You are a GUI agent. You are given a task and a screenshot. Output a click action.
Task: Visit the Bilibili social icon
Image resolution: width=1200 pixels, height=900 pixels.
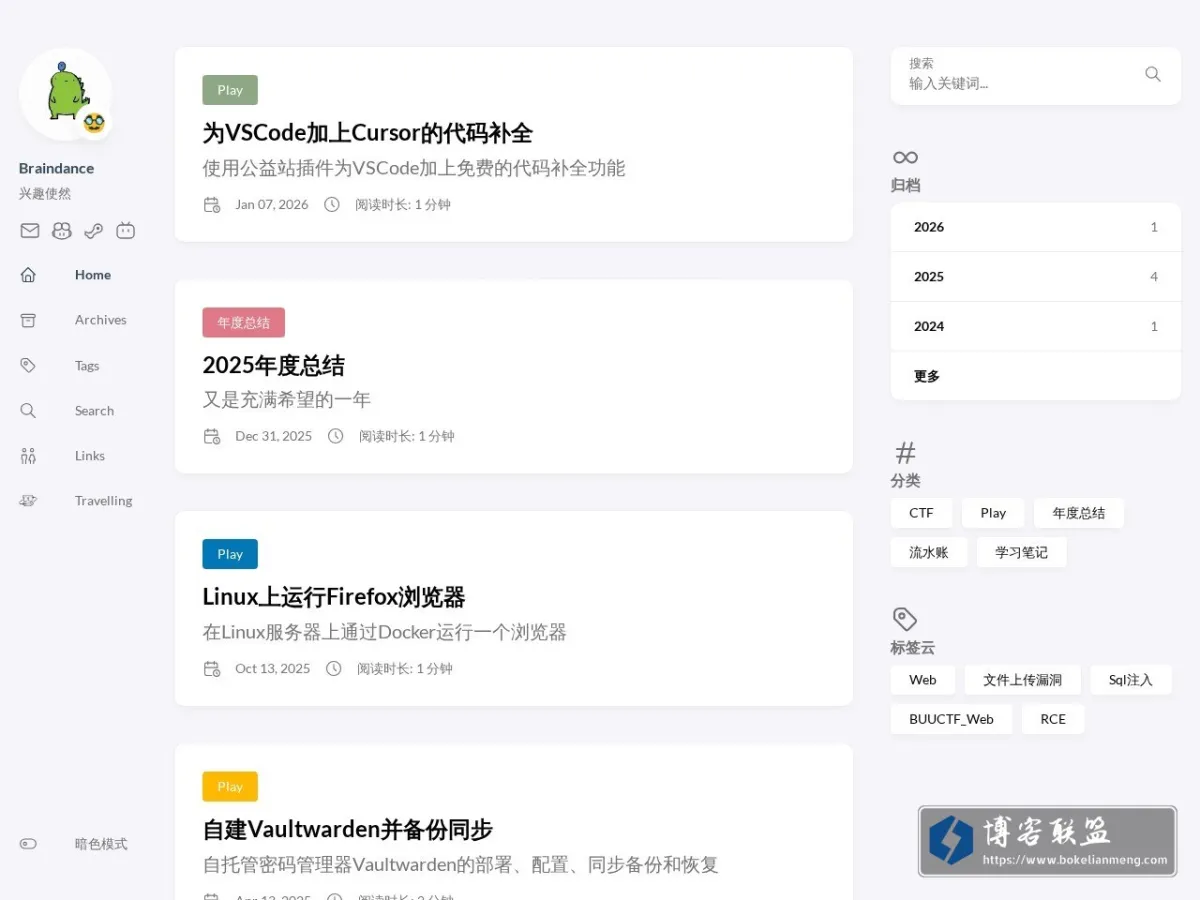(125, 231)
